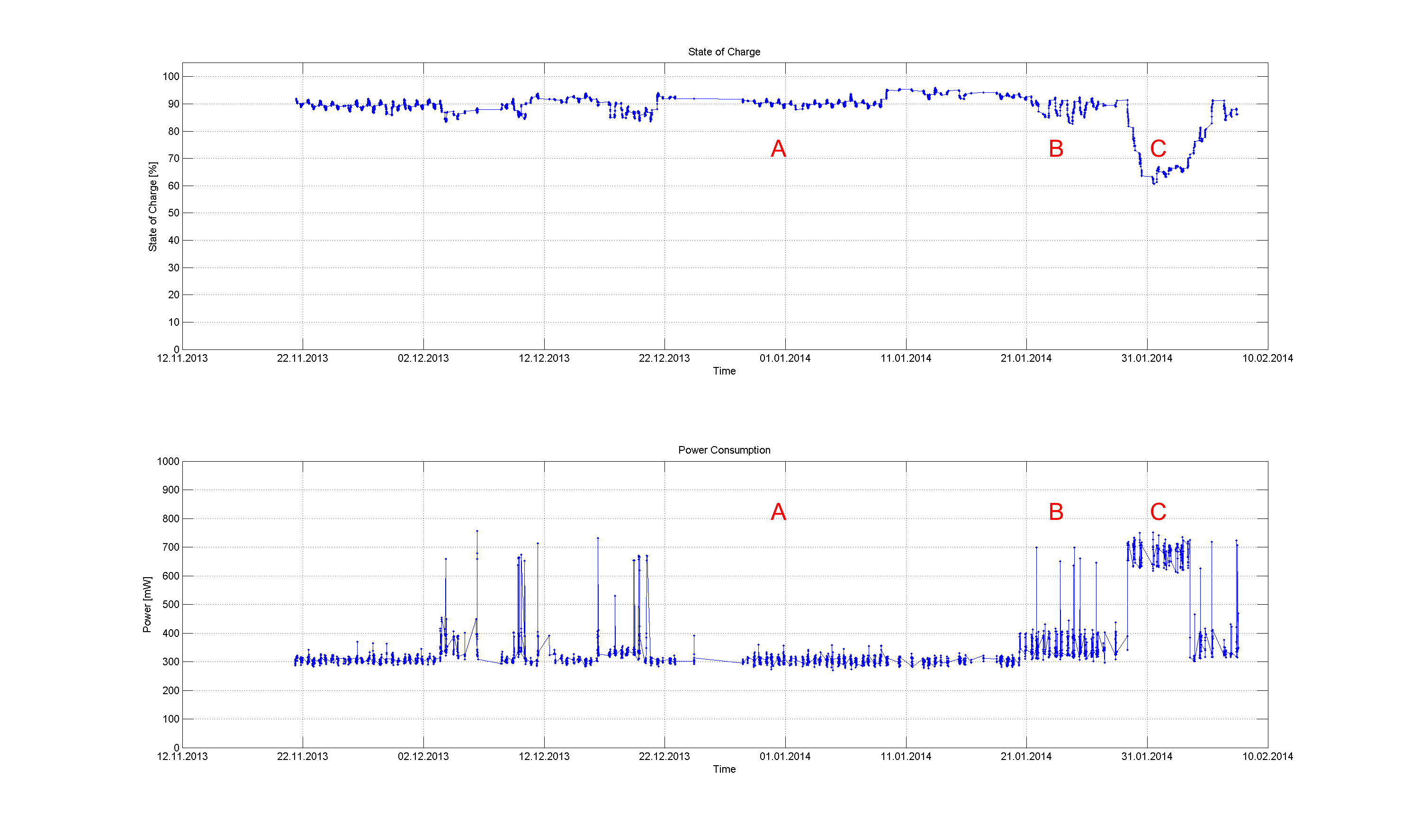Click the 400 tick on Power axis
Image resolution: width=1401 pixels, height=840 pixels.
pyautogui.click(x=171, y=634)
